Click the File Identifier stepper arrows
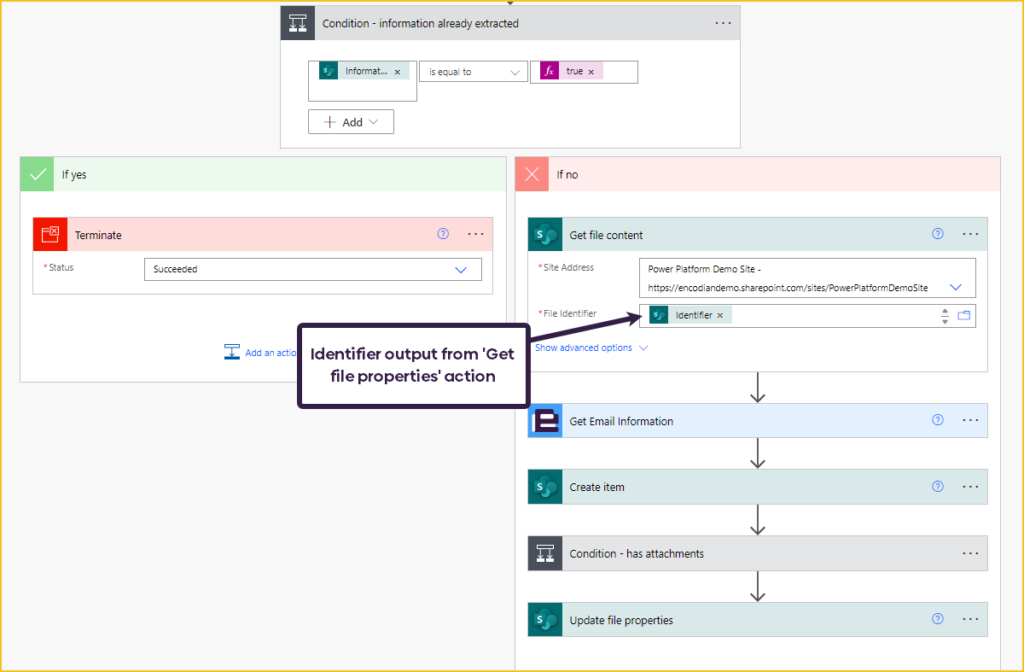Image resolution: width=1024 pixels, height=672 pixels. tap(945, 316)
